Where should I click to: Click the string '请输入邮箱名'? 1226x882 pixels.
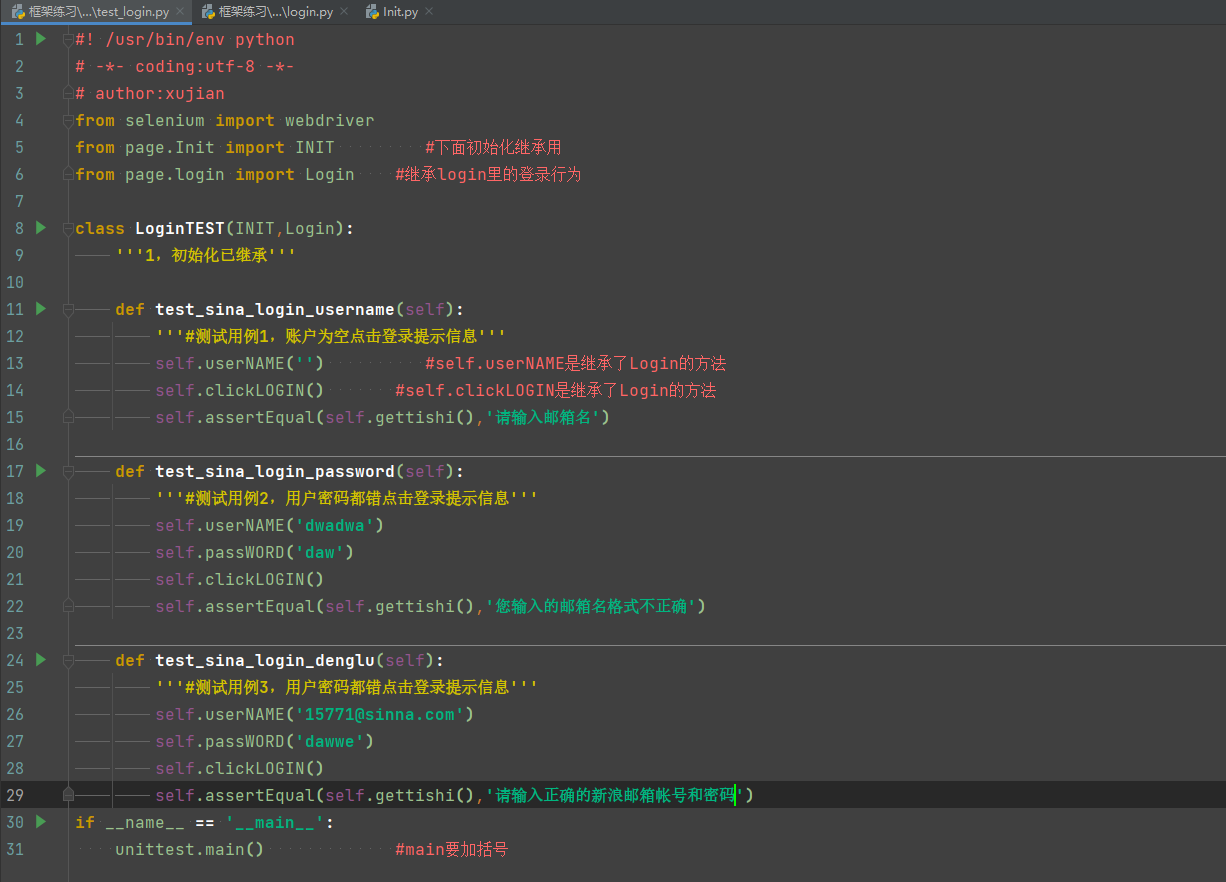(x=543, y=418)
